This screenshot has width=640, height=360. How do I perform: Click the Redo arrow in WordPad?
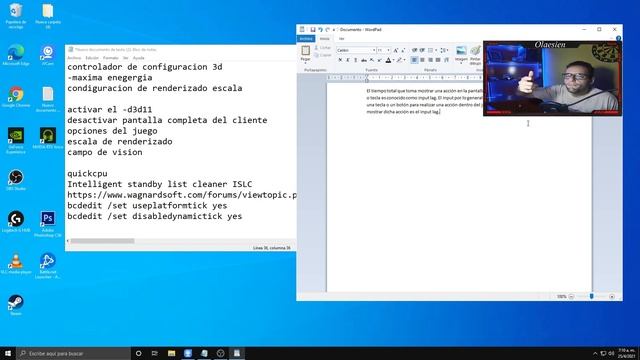(x=327, y=30)
